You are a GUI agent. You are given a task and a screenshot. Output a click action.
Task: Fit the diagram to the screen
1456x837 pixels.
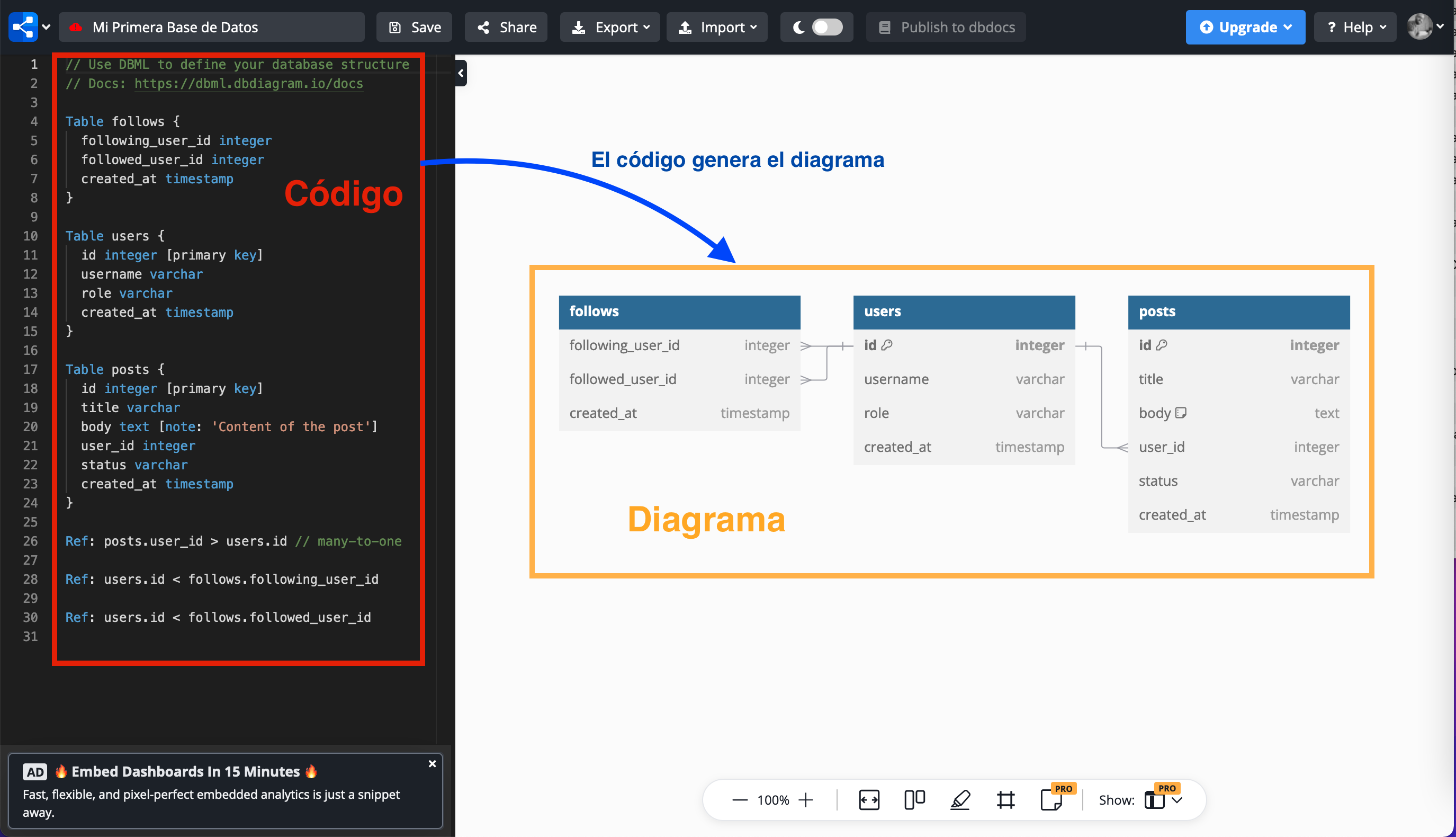point(869,799)
